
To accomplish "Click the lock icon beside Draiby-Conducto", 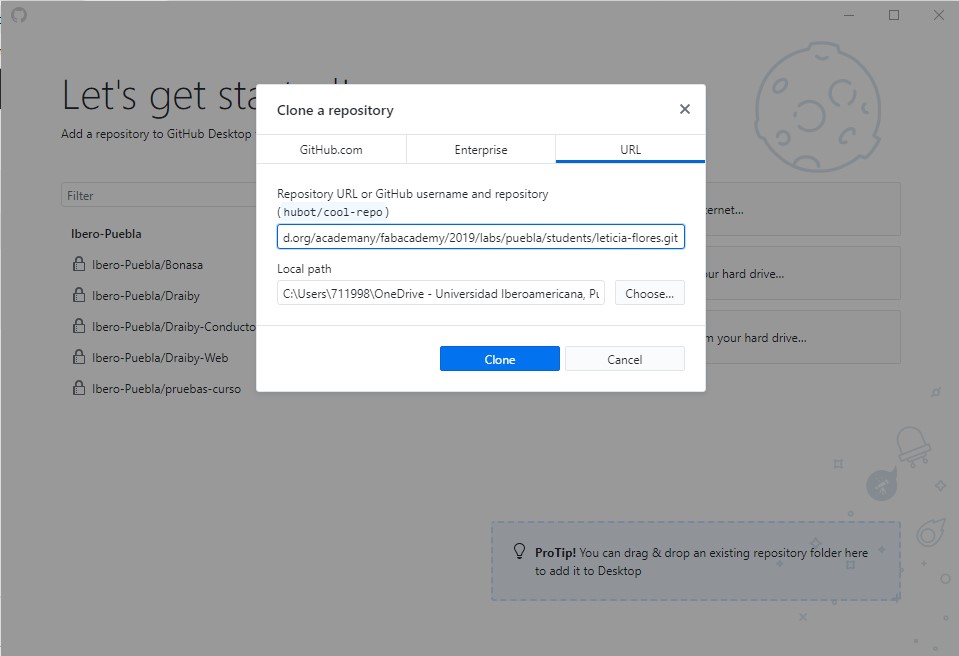I will (79, 326).
